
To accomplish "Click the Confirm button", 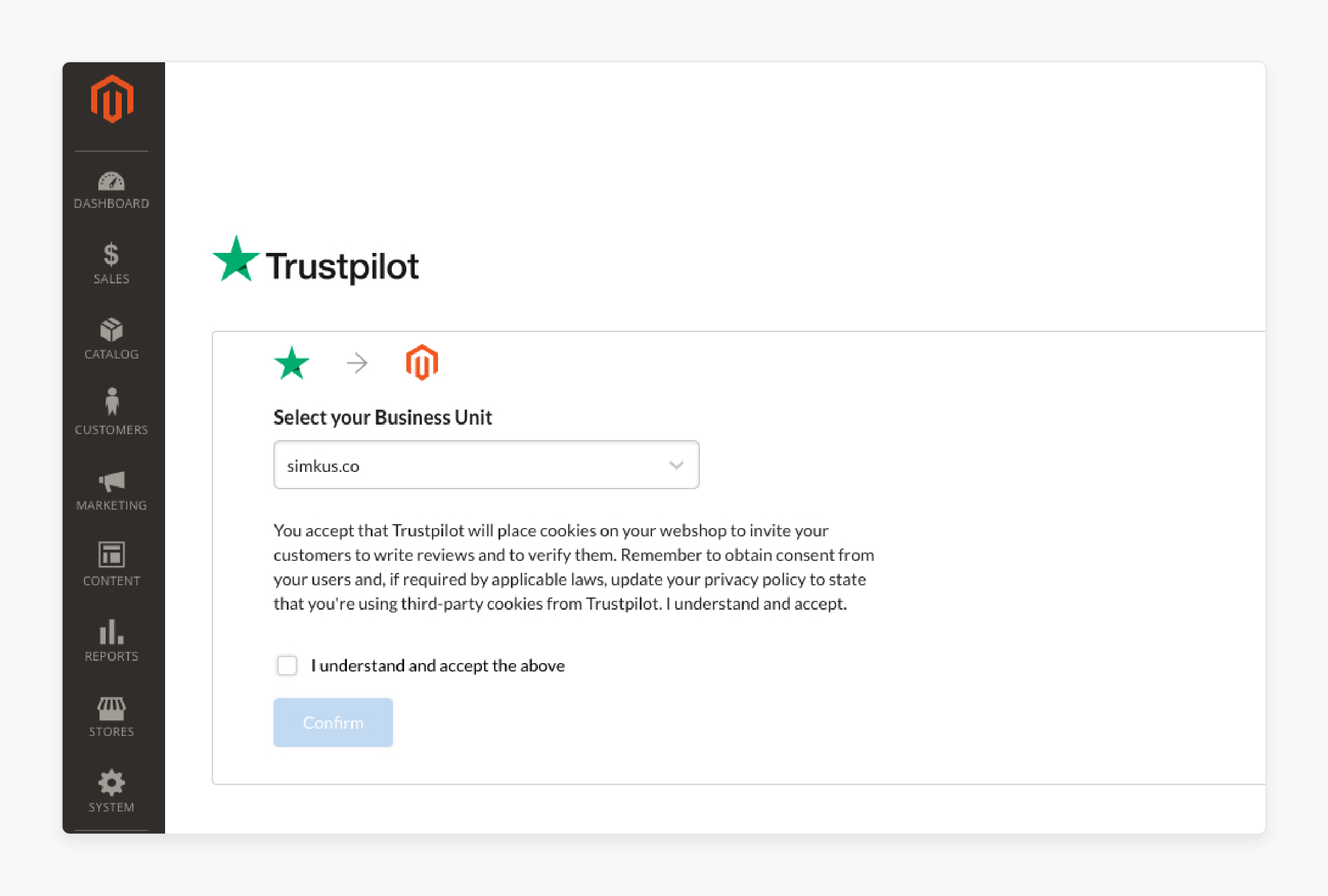I will (x=334, y=722).
